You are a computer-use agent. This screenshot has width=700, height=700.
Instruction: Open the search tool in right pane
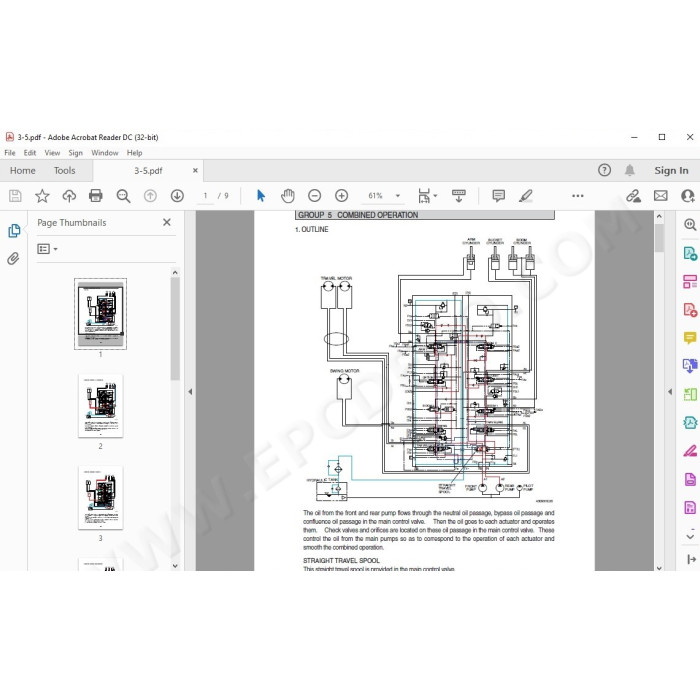point(690,225)
